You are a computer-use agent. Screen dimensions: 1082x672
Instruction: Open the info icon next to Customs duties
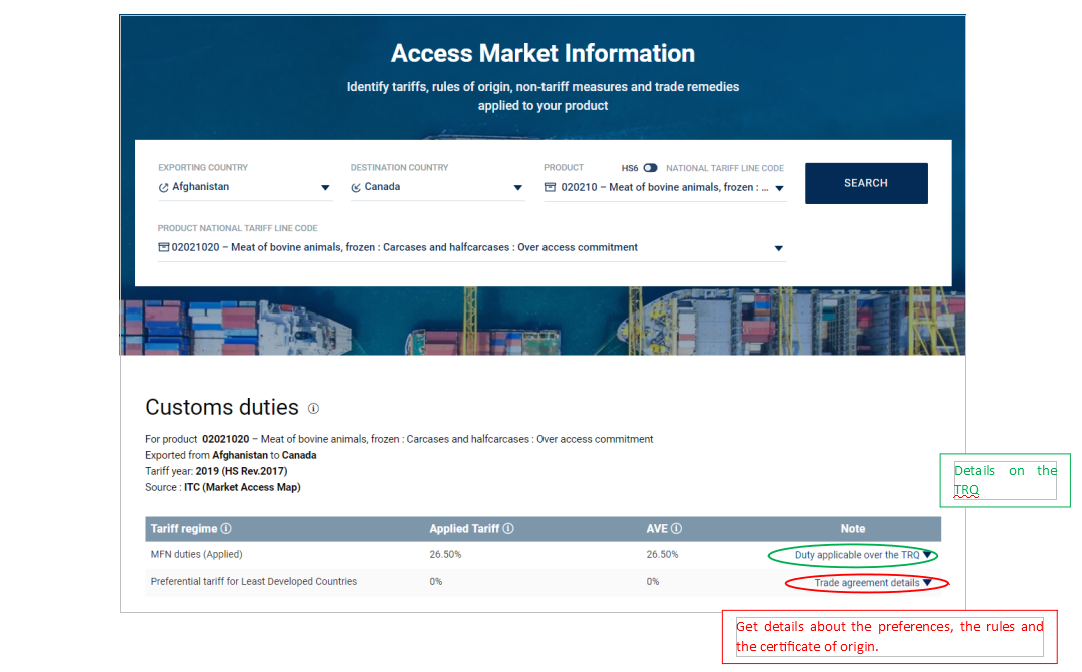tap(313, 408)
